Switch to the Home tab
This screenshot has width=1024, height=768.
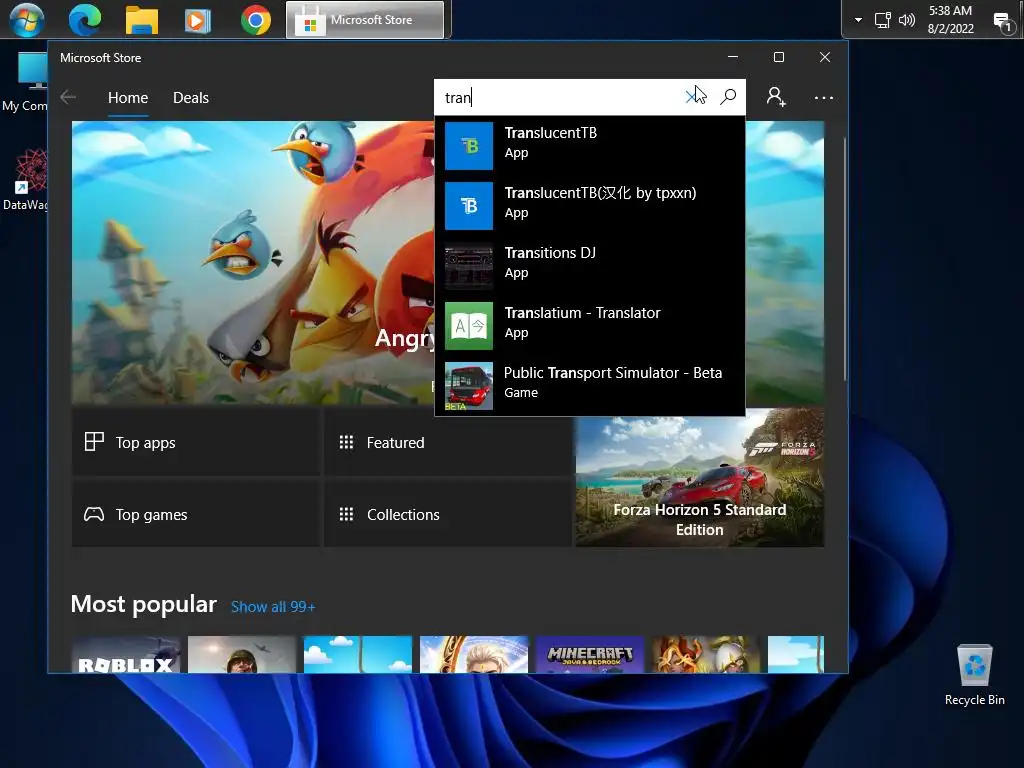(x=128, y=98)
